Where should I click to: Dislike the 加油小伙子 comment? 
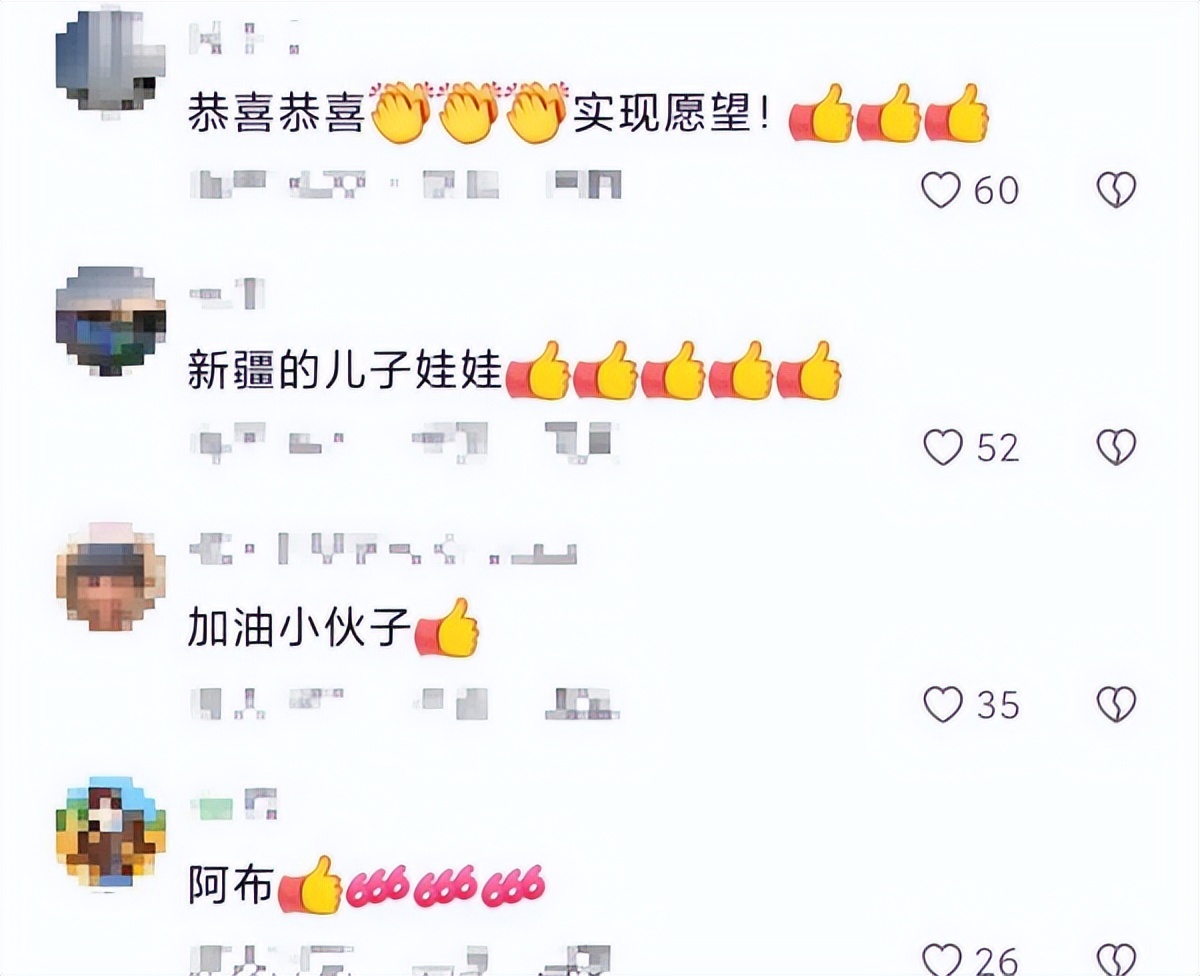click(x=1116, y=705)
